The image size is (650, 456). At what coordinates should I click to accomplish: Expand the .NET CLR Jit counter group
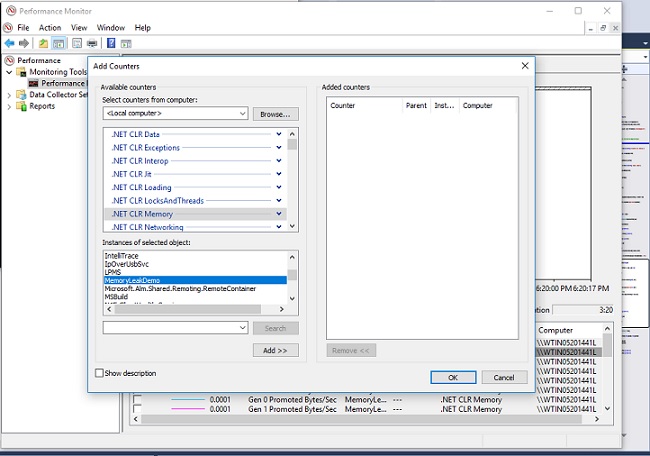279,174
